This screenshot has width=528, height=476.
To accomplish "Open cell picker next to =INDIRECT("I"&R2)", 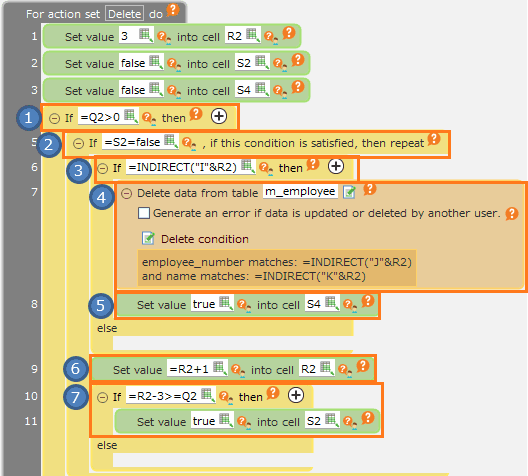I will pyautogui.click(x=248, y=166).
